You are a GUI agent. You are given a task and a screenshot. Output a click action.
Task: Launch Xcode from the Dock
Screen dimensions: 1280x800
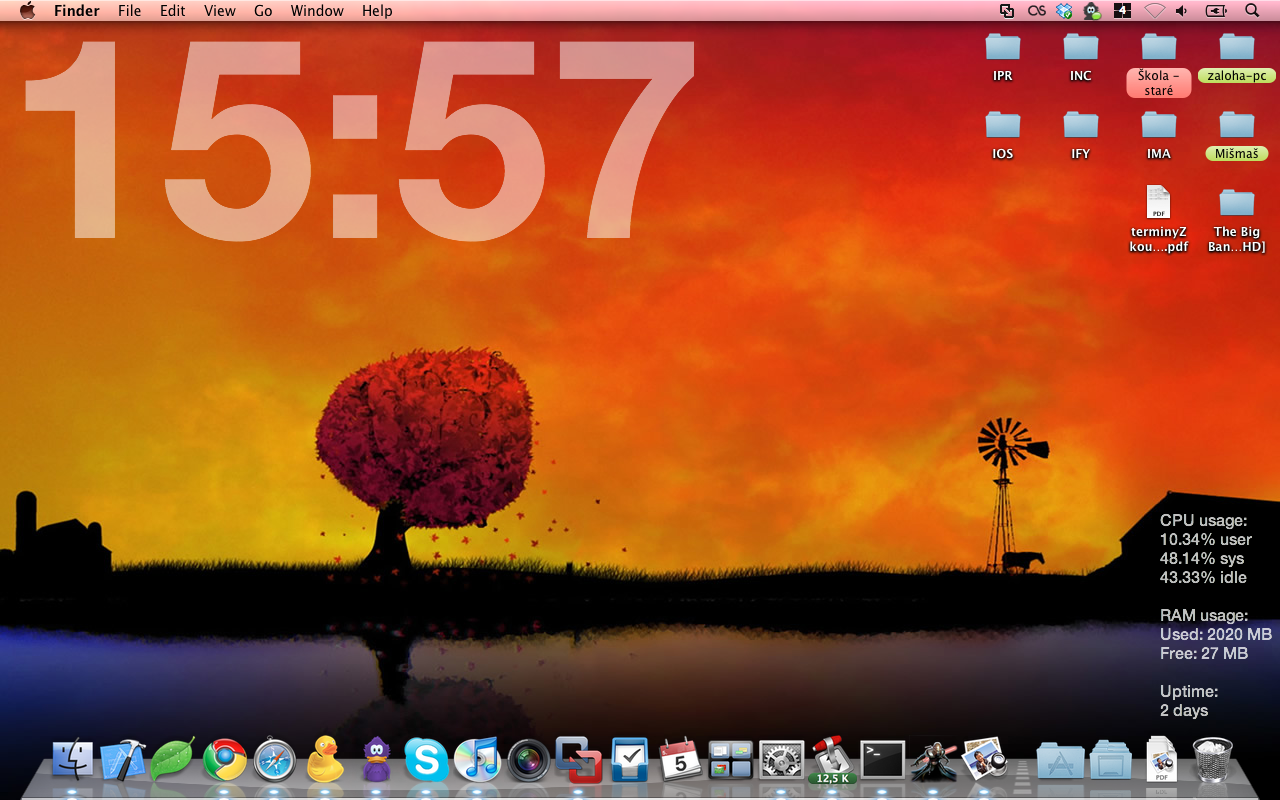(x=124, y=760)
